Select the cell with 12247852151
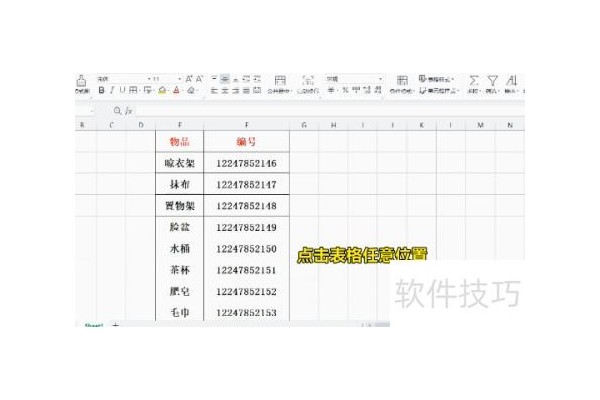This screenshot has height=400, width=600. pyautogui.click(x=246, y=270)
